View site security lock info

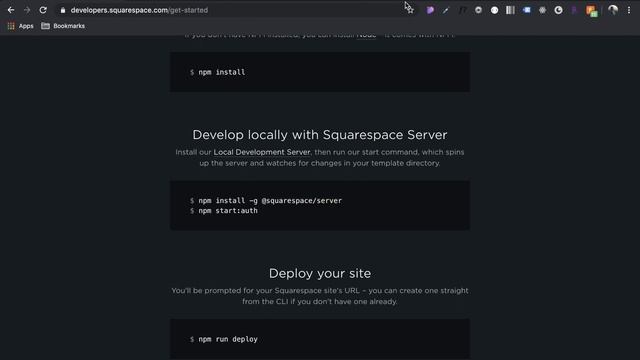[x=62, y=10]
